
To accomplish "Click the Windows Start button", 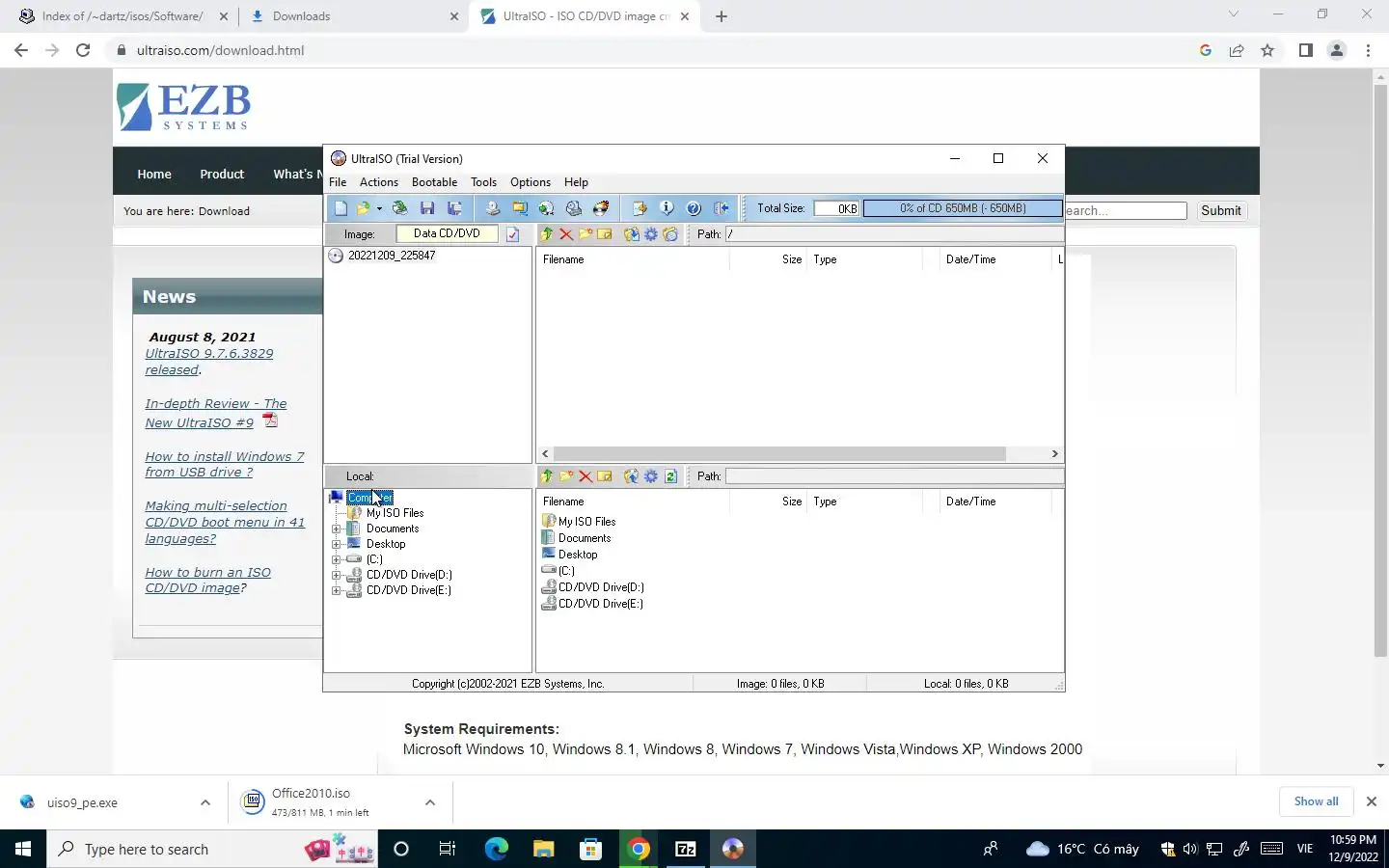I will tap(23, 849).
